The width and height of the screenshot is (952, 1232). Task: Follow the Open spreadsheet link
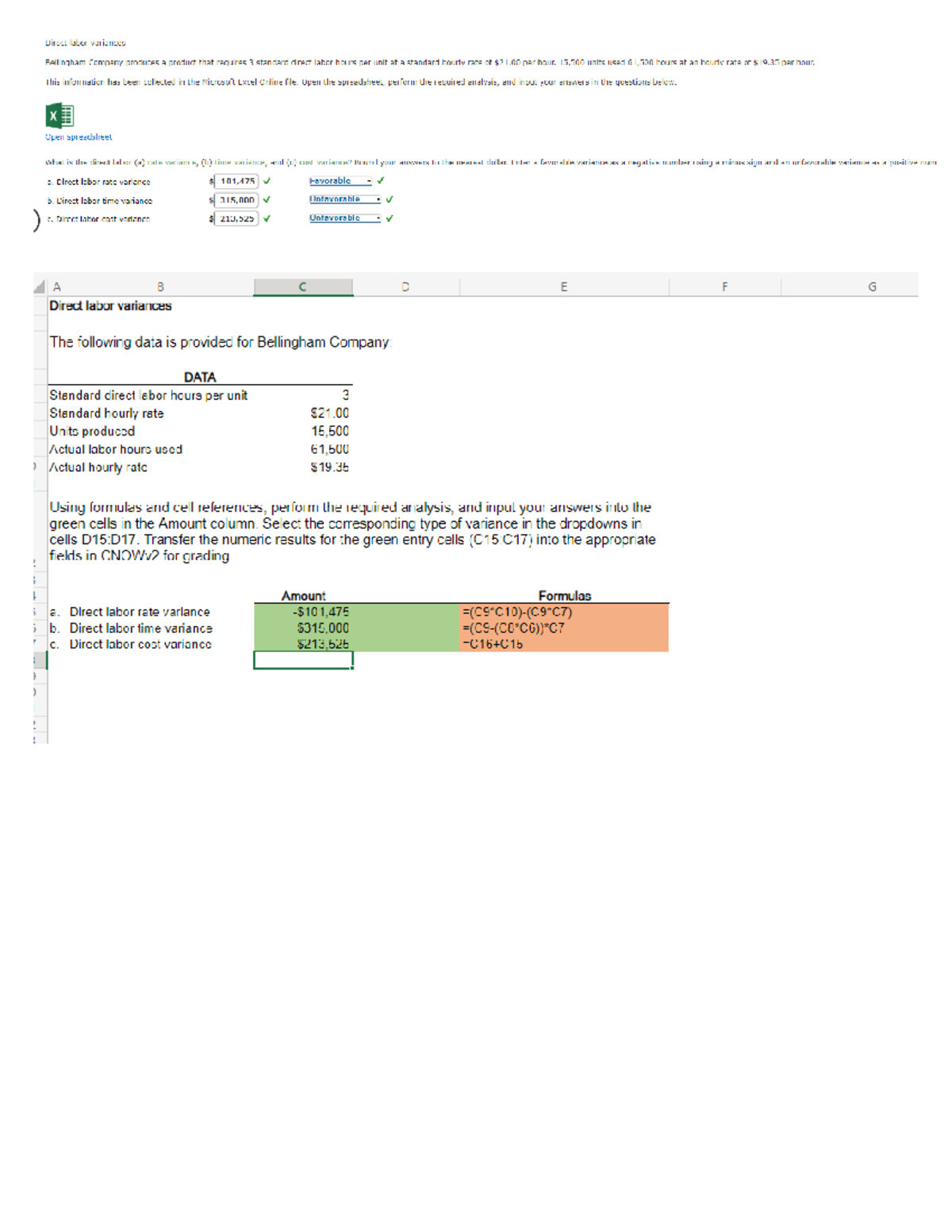click(x=78, y=136)
